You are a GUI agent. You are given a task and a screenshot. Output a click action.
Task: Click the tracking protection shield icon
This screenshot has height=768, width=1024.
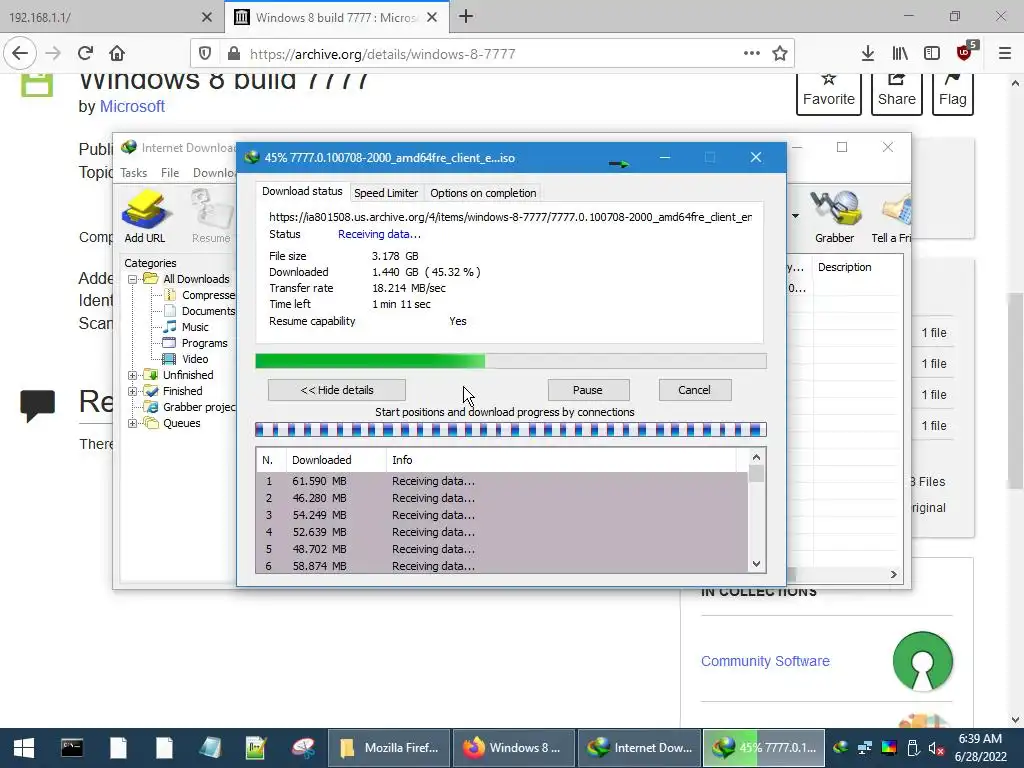point(204,54)
